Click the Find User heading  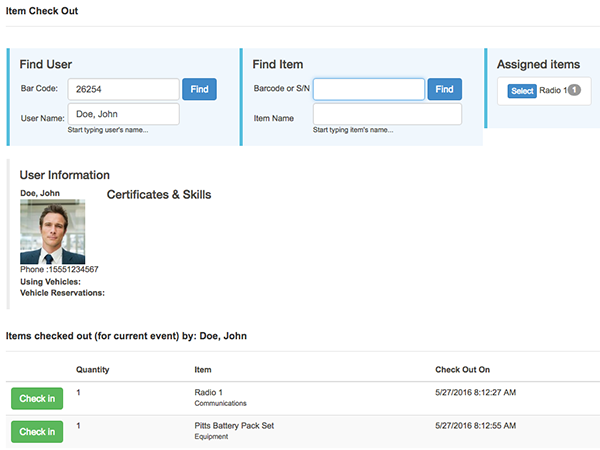point(46,64)
